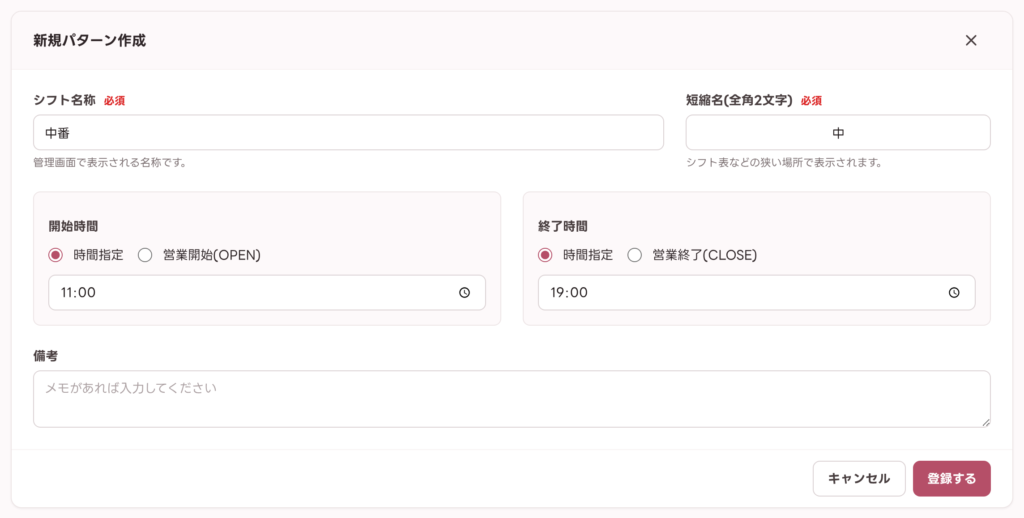Select the hour digits 19 in end time
1024x518 pixels.
click(557, 293)
